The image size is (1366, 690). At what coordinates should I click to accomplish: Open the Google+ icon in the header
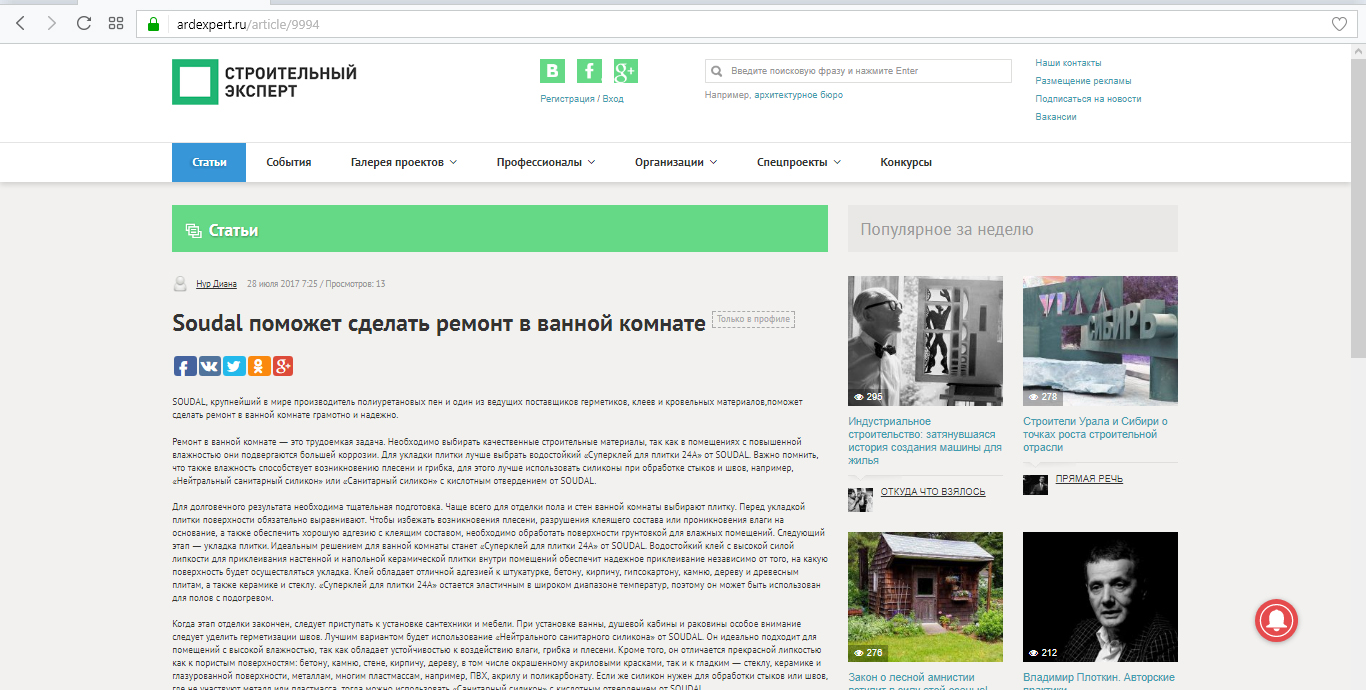tap(626, 71)
